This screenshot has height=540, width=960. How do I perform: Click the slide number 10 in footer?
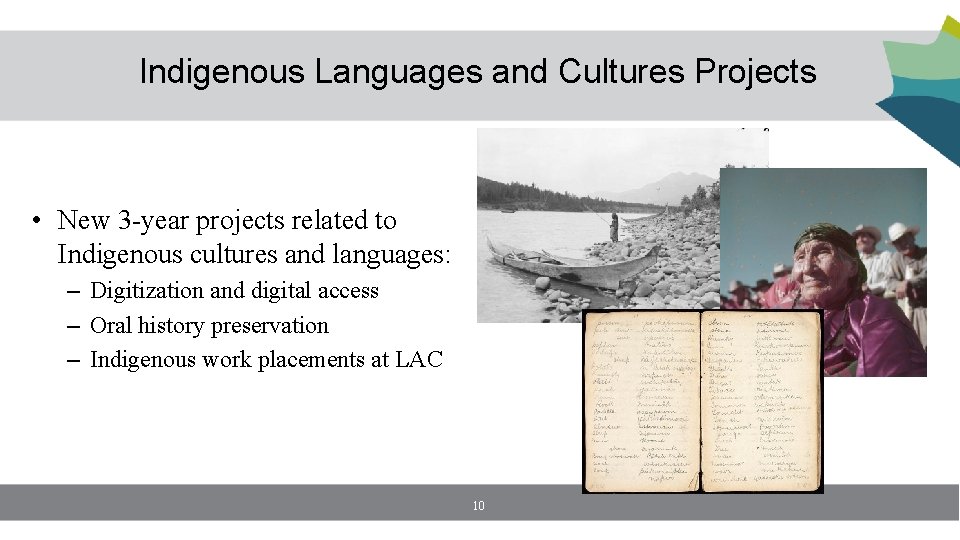click(x=479, y=506)
